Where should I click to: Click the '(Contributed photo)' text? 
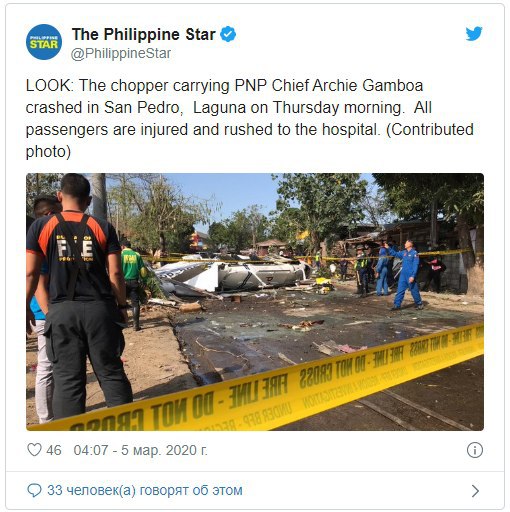pos(250,140)
